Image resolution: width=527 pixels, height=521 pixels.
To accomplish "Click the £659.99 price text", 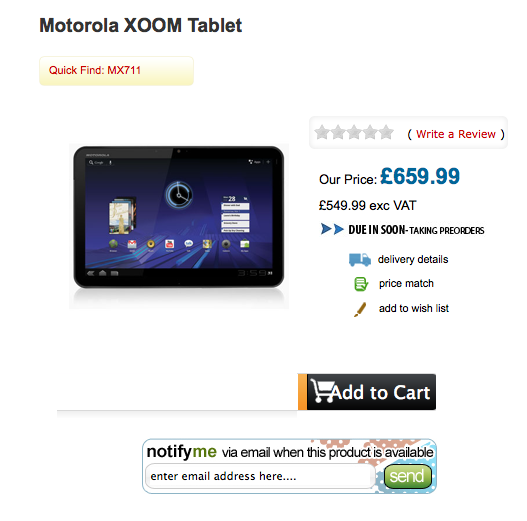I will [x=420, y=176].
